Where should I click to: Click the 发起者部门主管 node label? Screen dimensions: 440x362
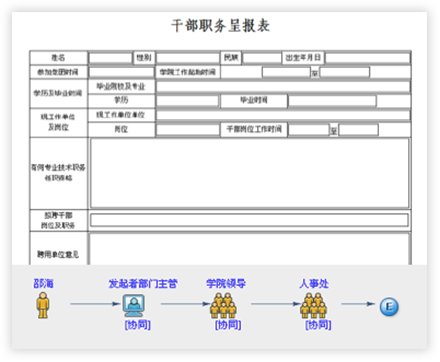click(x=143, y=284)
